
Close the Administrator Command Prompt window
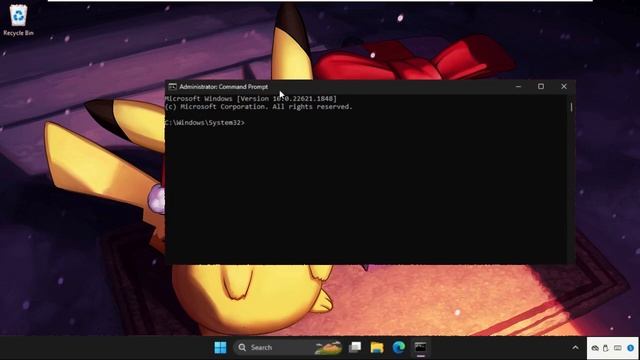point(564,87)
